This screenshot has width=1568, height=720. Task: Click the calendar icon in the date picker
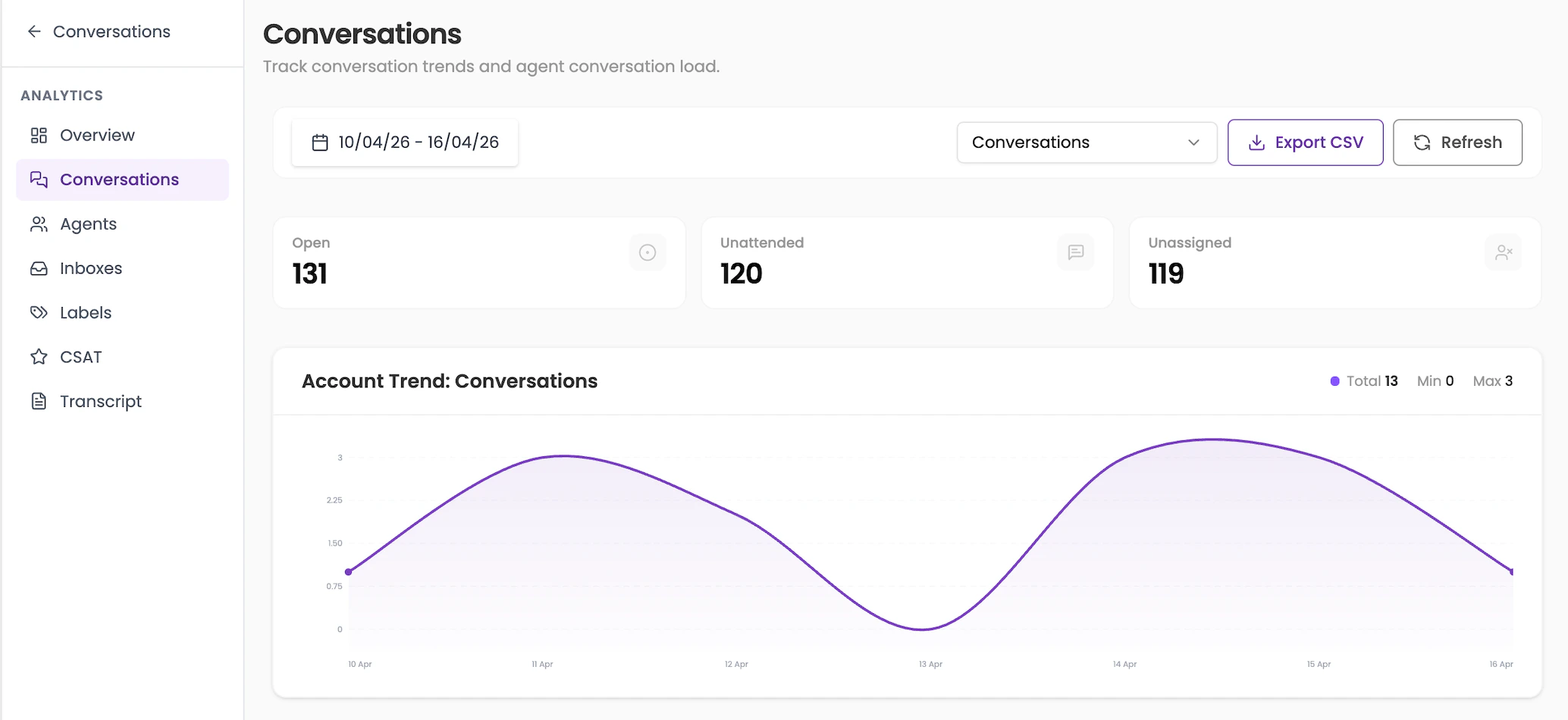[319, 142]
